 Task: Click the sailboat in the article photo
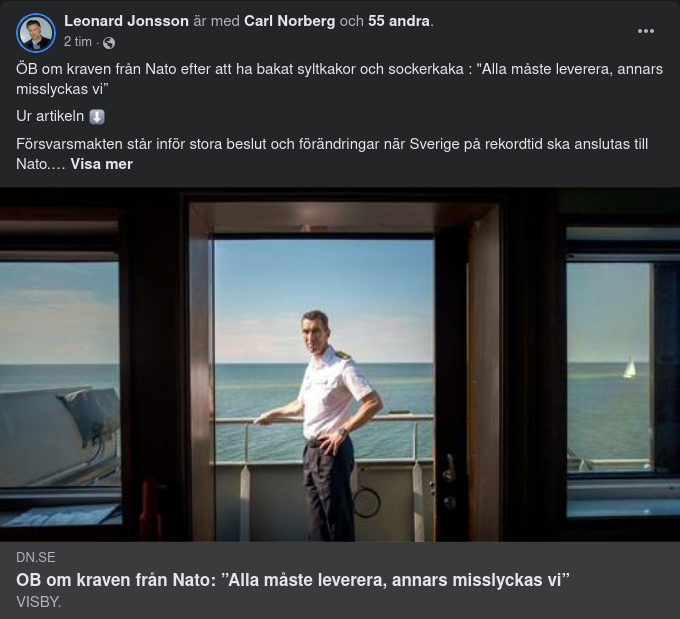pos(630,368)
